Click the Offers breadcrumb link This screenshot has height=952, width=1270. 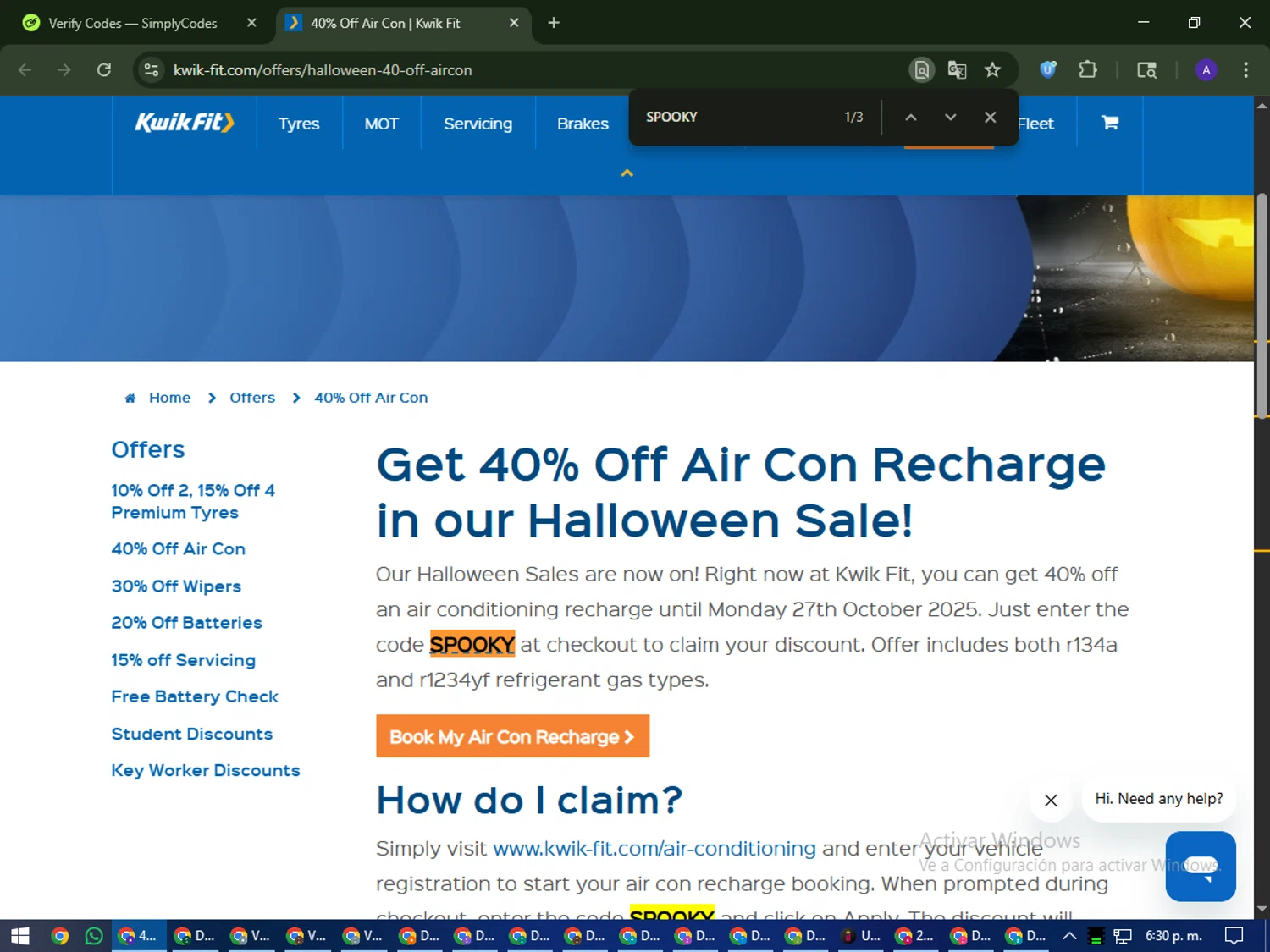pos(252,398)
